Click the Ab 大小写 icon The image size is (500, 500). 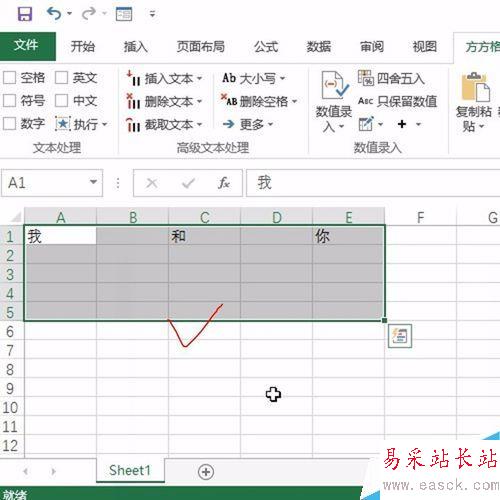229,78
